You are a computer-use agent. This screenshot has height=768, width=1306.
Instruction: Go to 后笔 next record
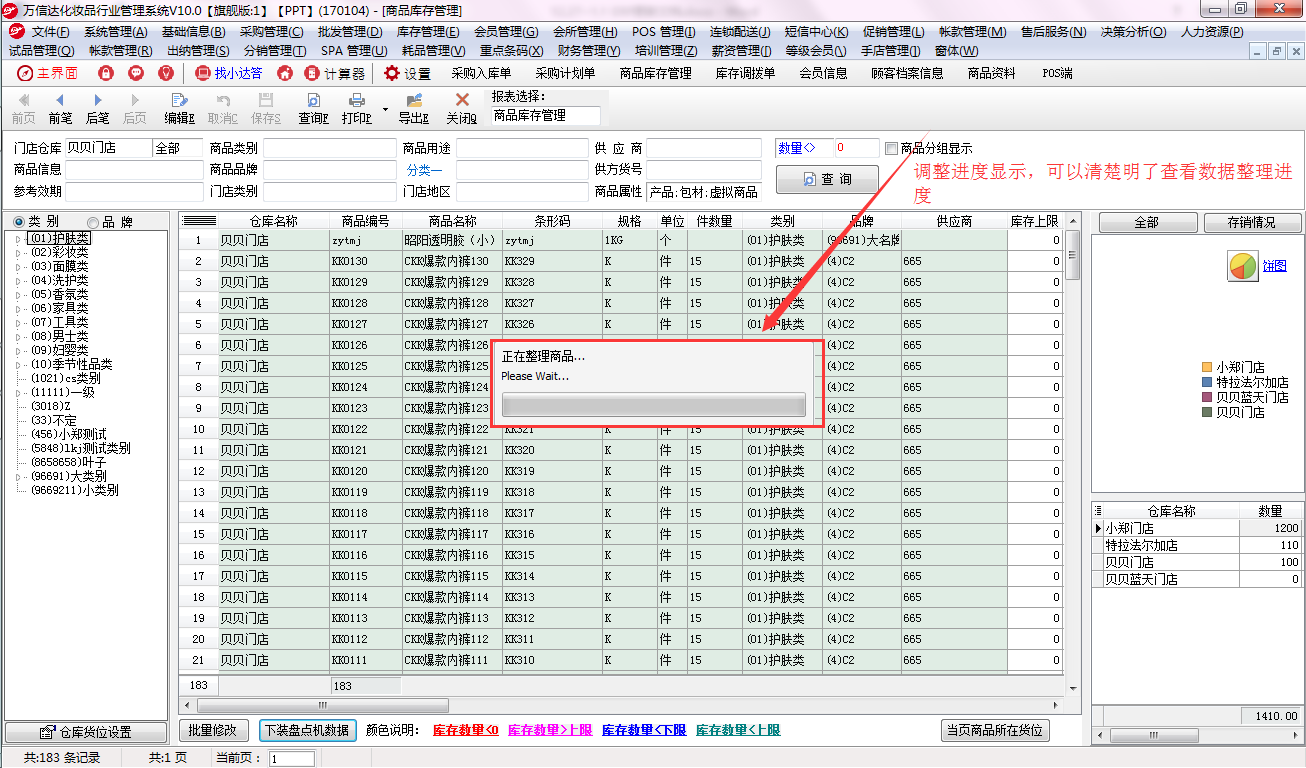(97, 108)
